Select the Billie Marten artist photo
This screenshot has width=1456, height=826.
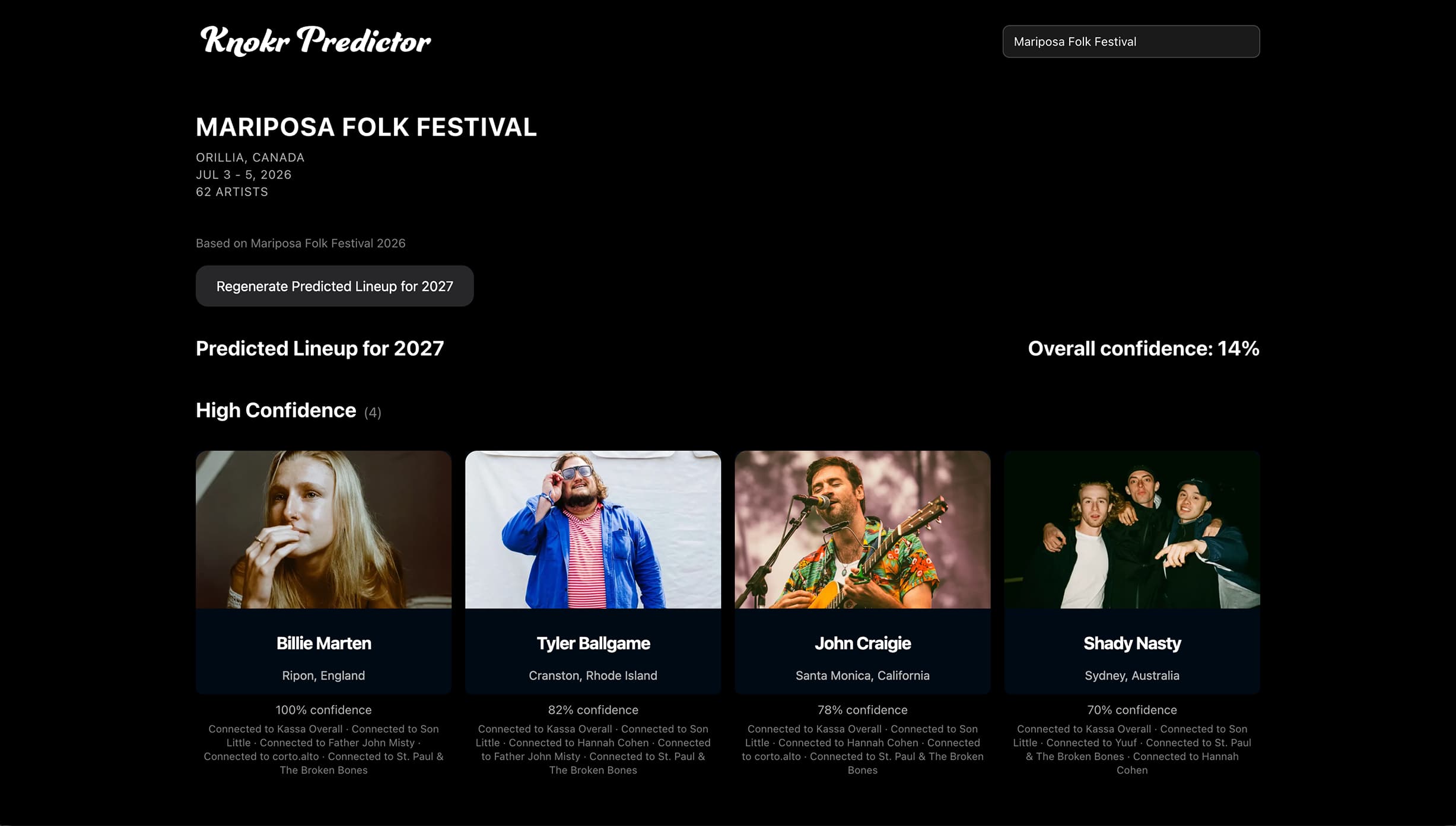click(x=323, y=530)
